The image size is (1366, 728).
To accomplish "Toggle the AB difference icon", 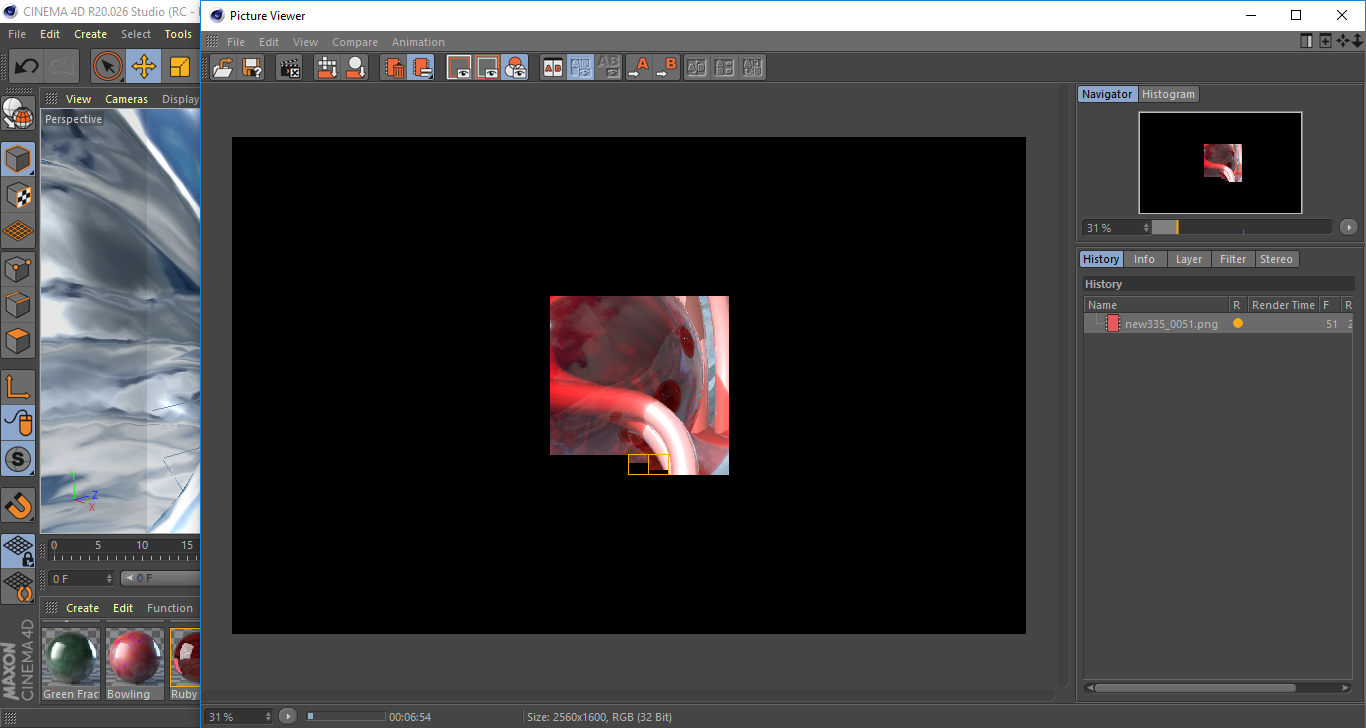I will click(608, 67).
